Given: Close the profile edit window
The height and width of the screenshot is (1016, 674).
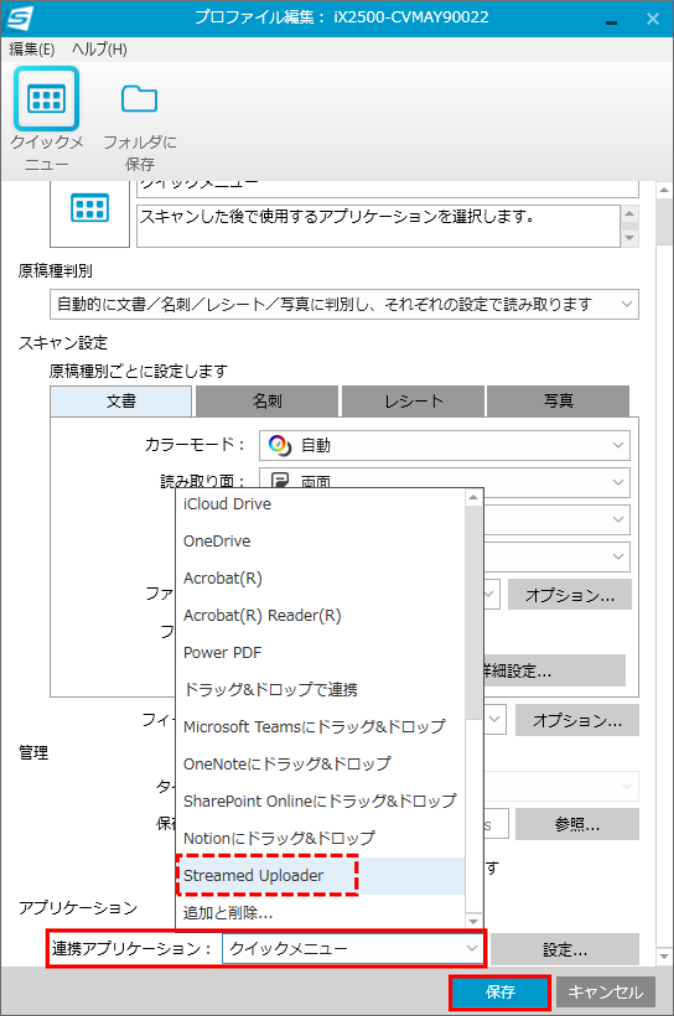Looking at the screenshot, I should (652, 18).
